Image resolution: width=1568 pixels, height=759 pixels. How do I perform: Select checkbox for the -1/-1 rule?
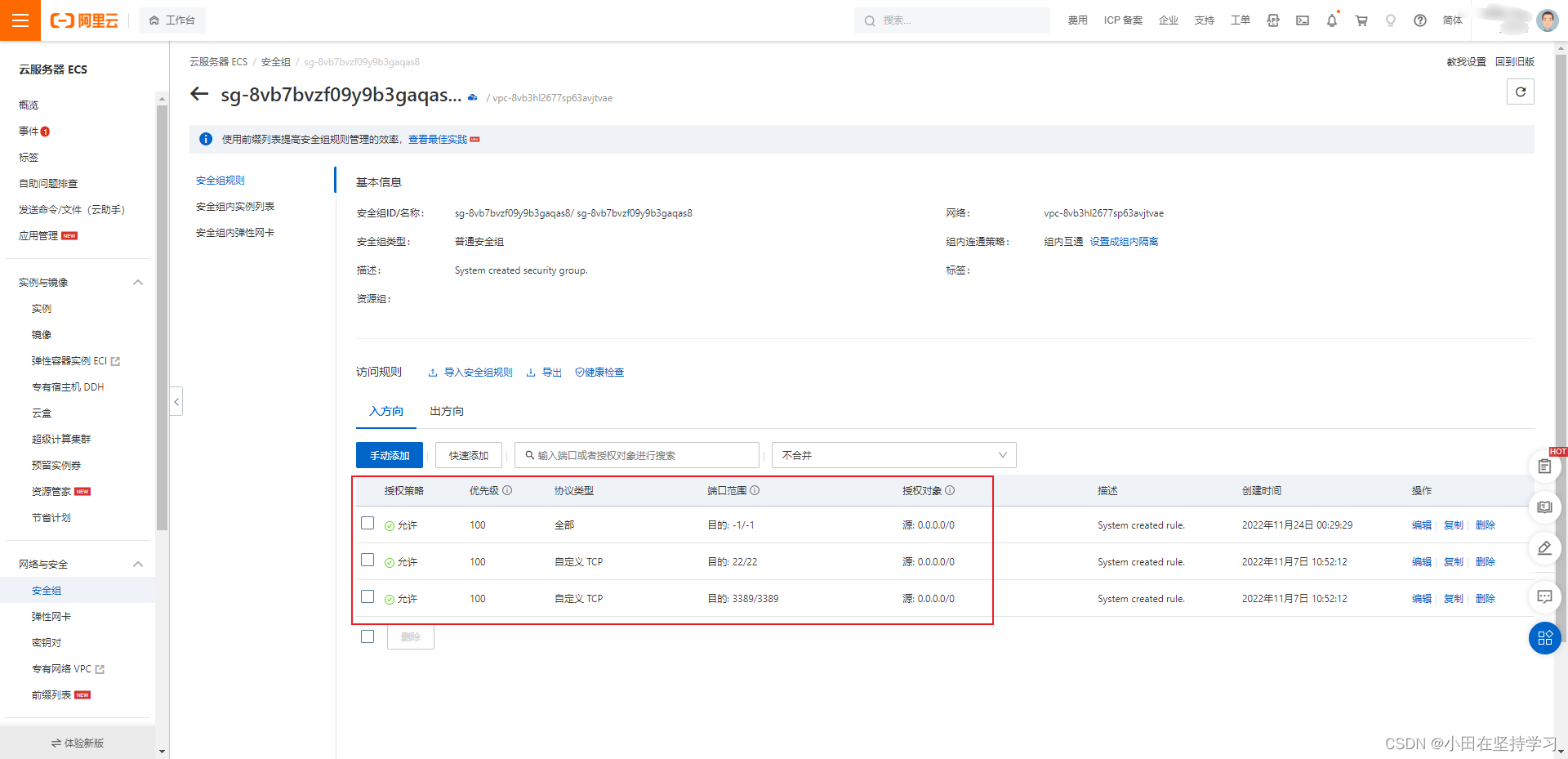(367, 523)
